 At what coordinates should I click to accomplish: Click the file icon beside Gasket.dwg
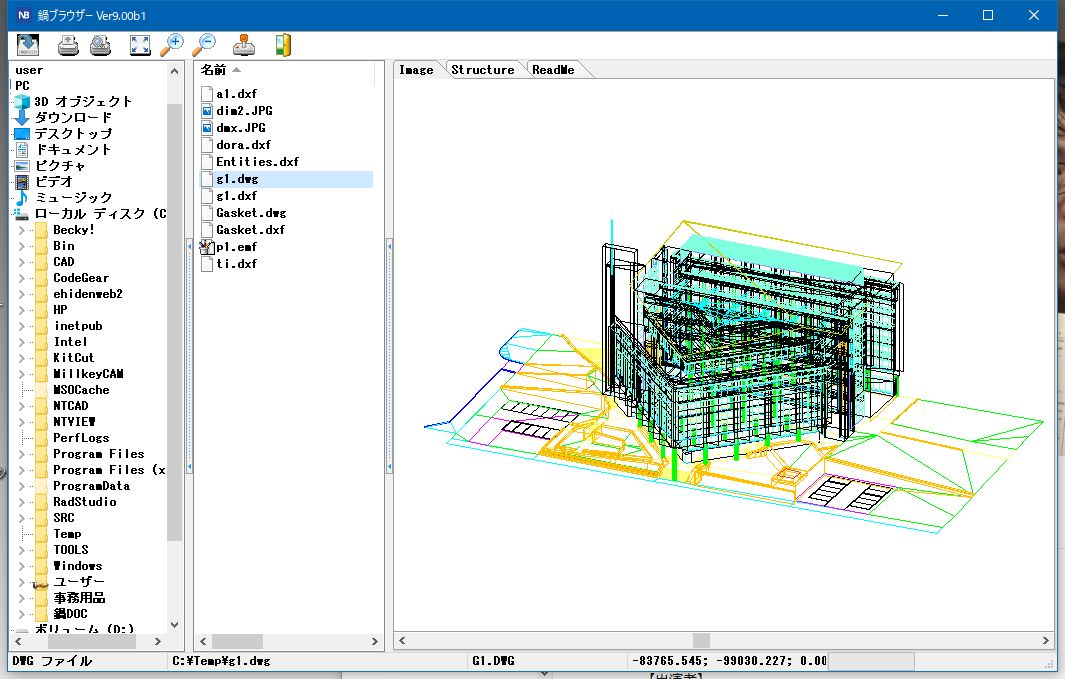pyautogui.click(x=207, y=213)
